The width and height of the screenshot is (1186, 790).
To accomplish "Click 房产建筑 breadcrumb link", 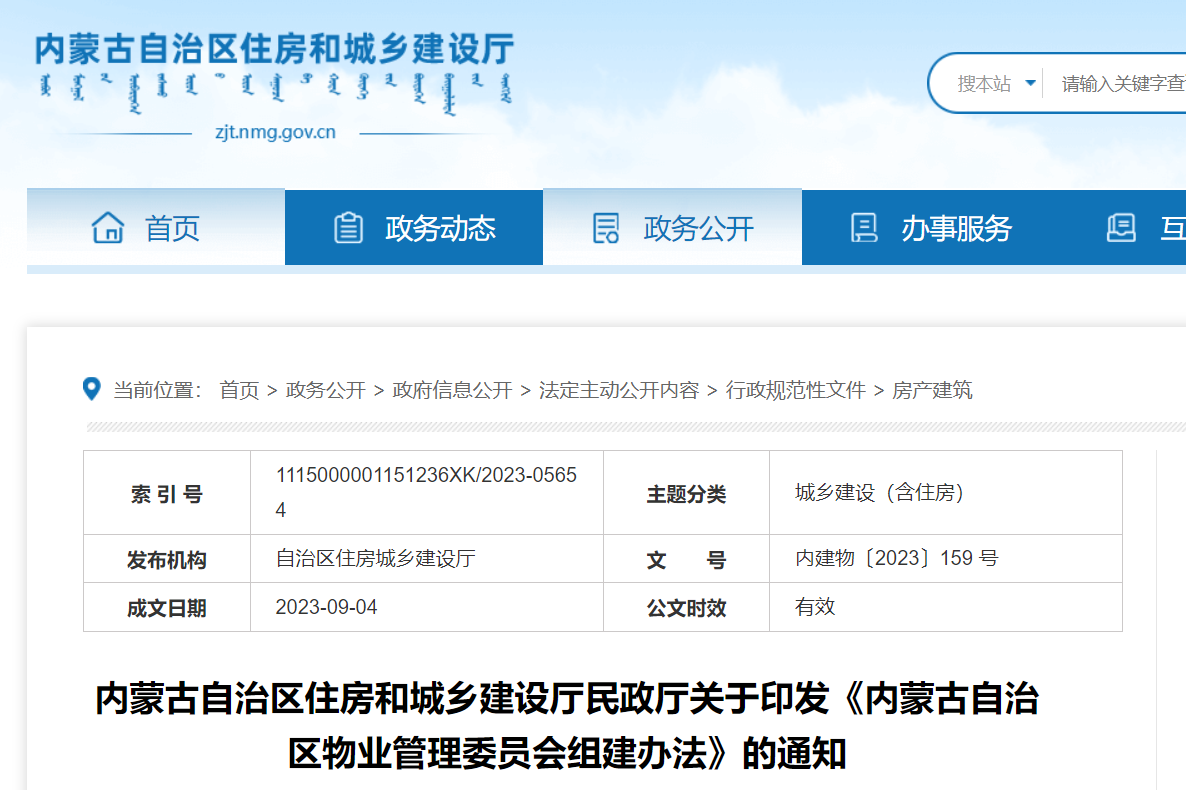I will (932, 390).
